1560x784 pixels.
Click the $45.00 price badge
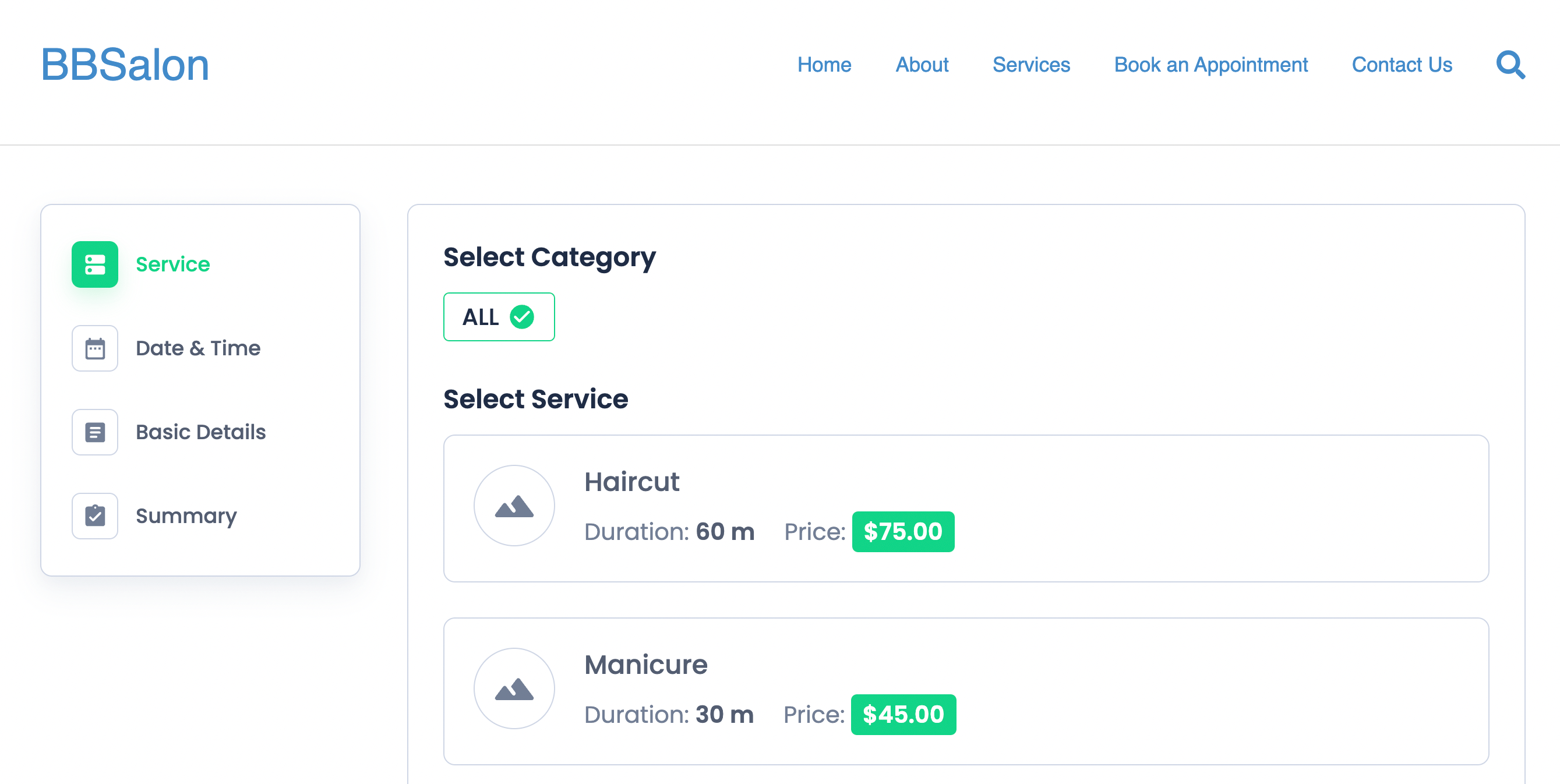pos(903,715)
